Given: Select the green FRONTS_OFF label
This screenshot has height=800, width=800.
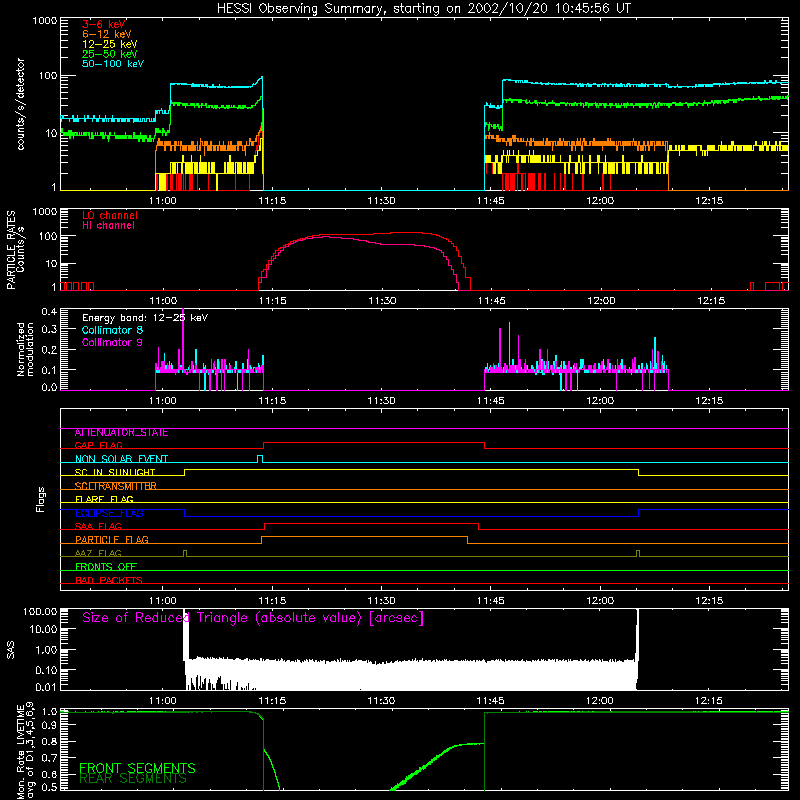Looking at the screenshot, I should (x=106, y=566).
